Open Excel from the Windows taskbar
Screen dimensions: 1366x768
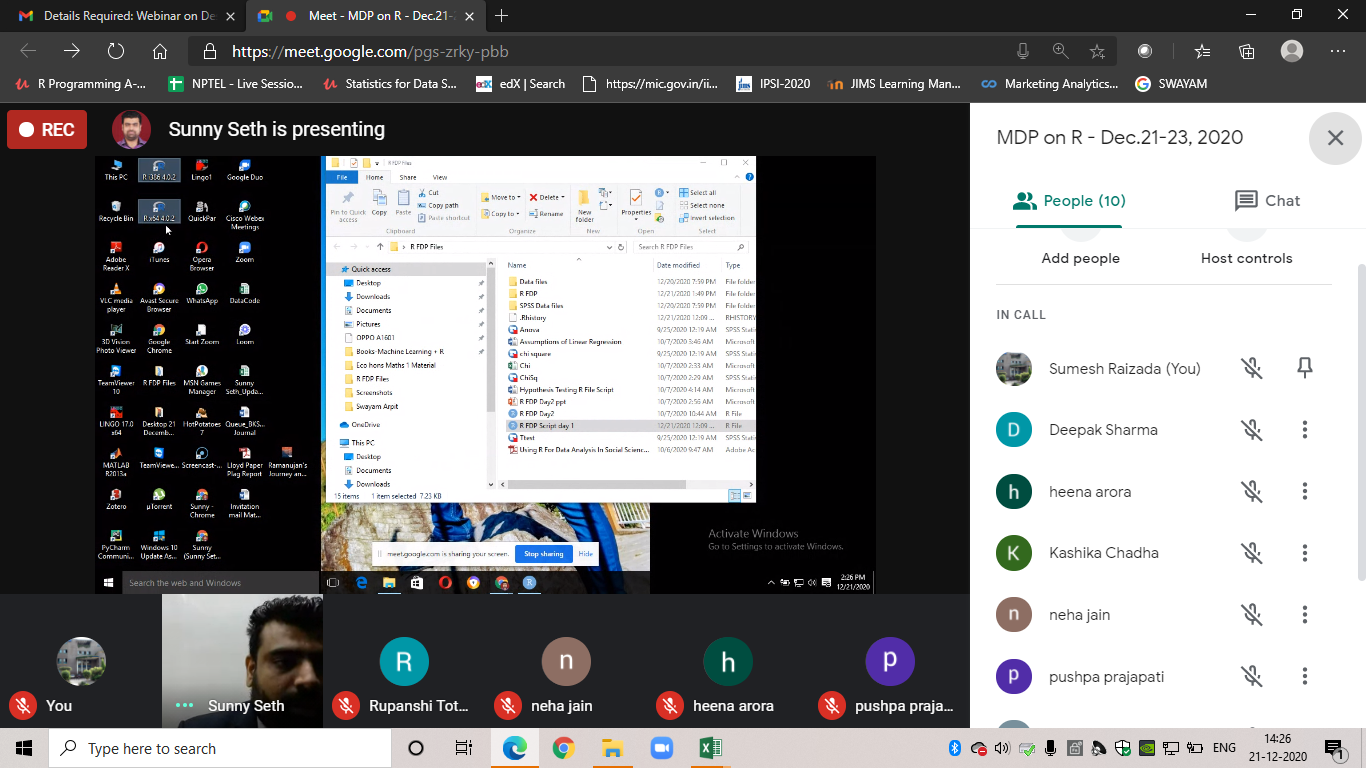710,748
